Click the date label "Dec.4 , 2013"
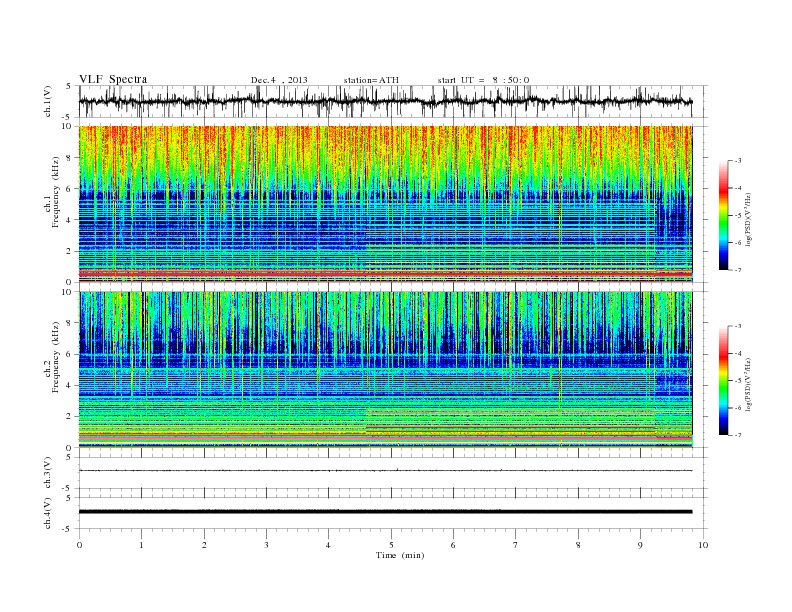The width and height of the screenshot is (792, 612). coord(279,80)
